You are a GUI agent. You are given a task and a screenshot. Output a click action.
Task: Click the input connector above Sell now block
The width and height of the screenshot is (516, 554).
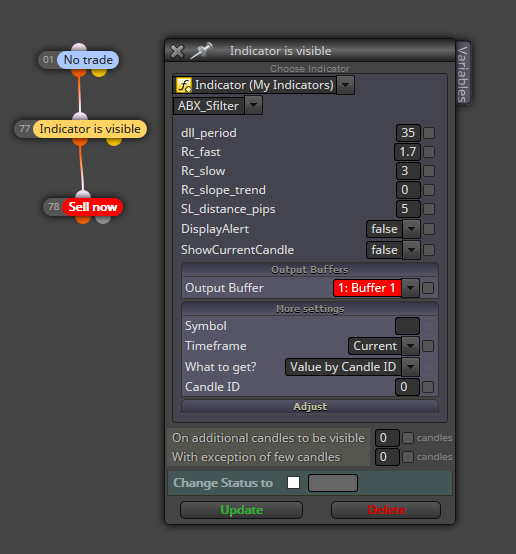[83, 194]
